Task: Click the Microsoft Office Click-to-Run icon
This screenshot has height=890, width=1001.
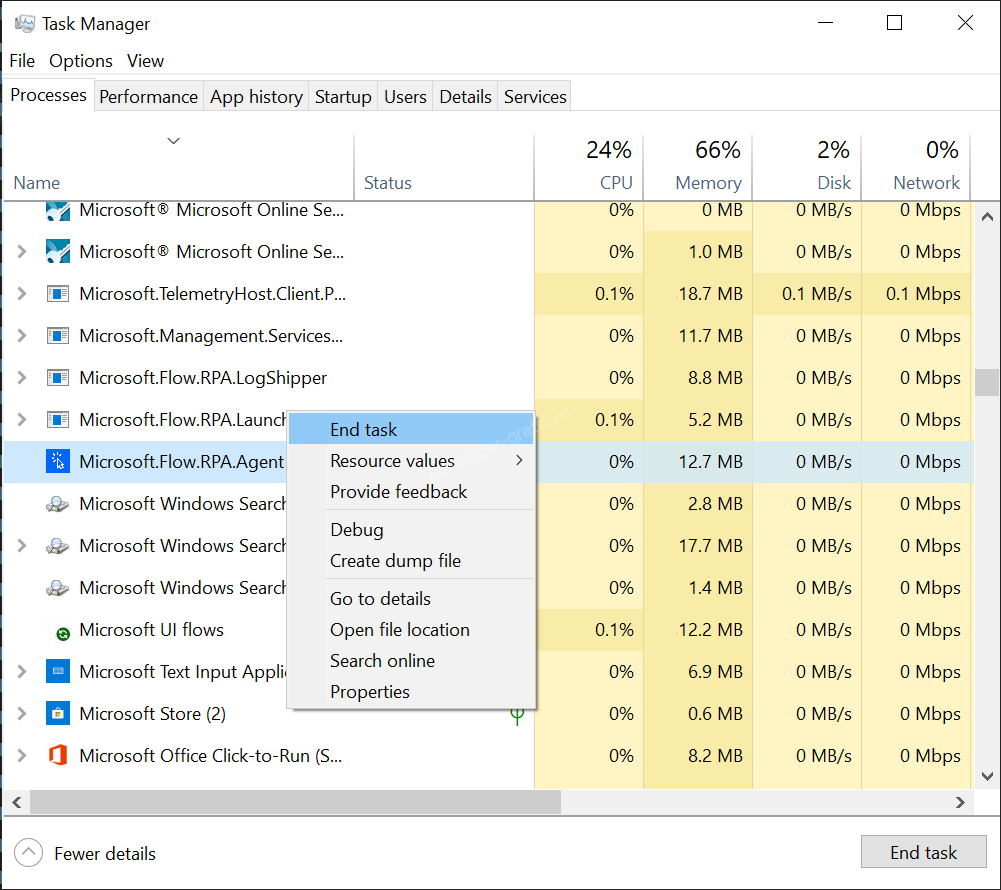Action: tap(58, 756)
